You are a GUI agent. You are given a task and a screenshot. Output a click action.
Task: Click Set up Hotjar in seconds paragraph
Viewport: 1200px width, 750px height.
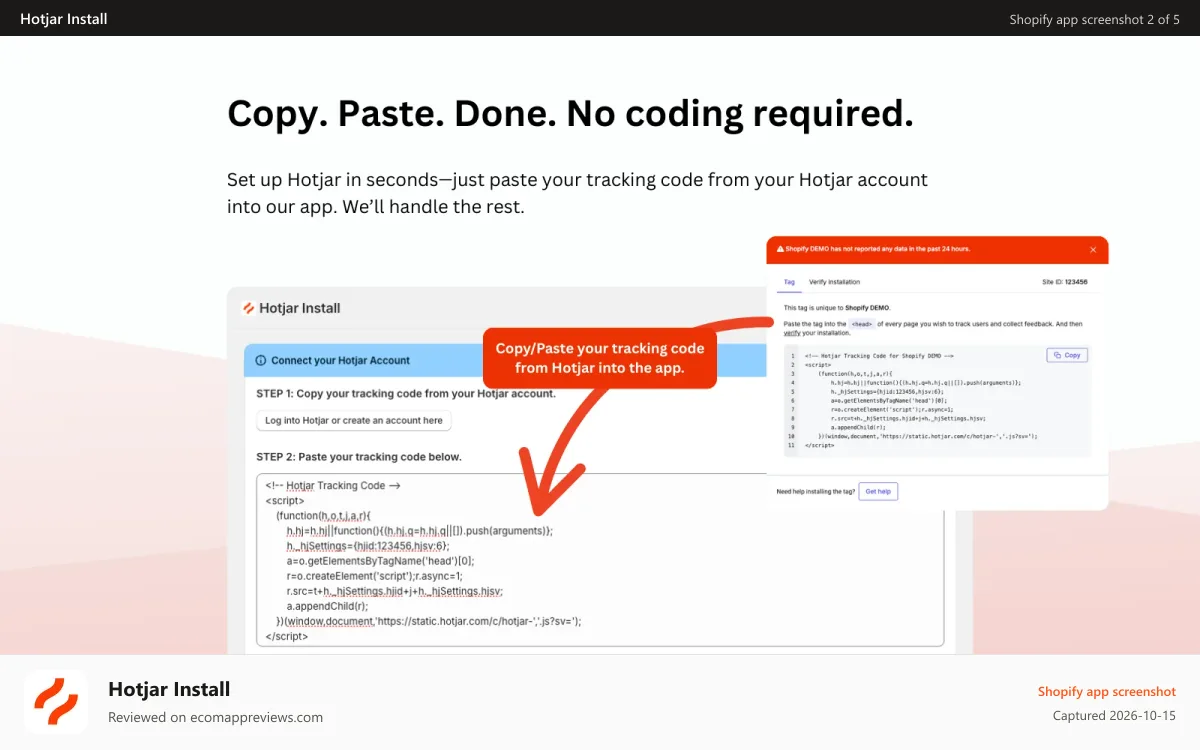tap(577, 194)
